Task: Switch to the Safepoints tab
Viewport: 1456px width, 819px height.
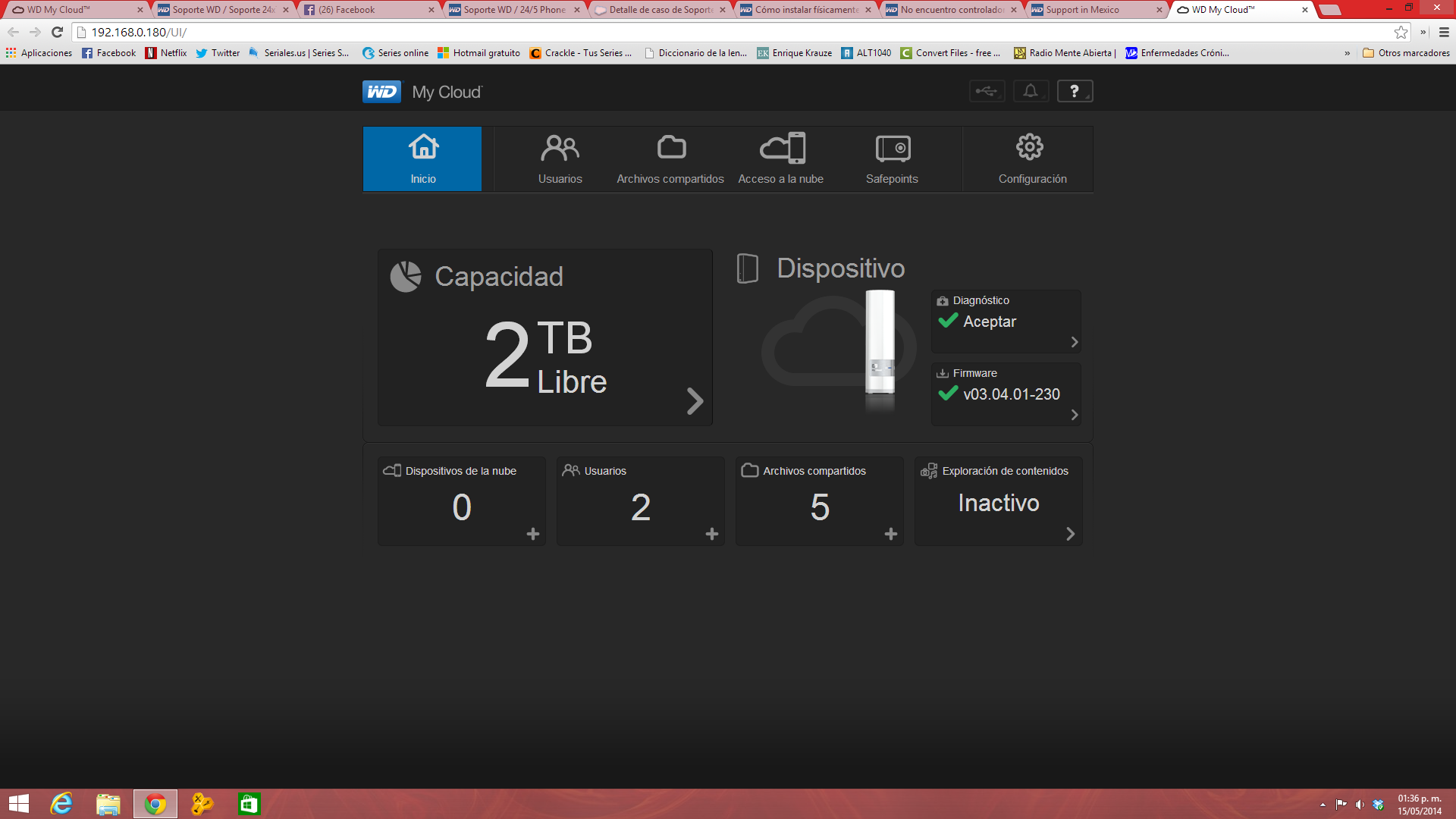Action: (892, 158)
